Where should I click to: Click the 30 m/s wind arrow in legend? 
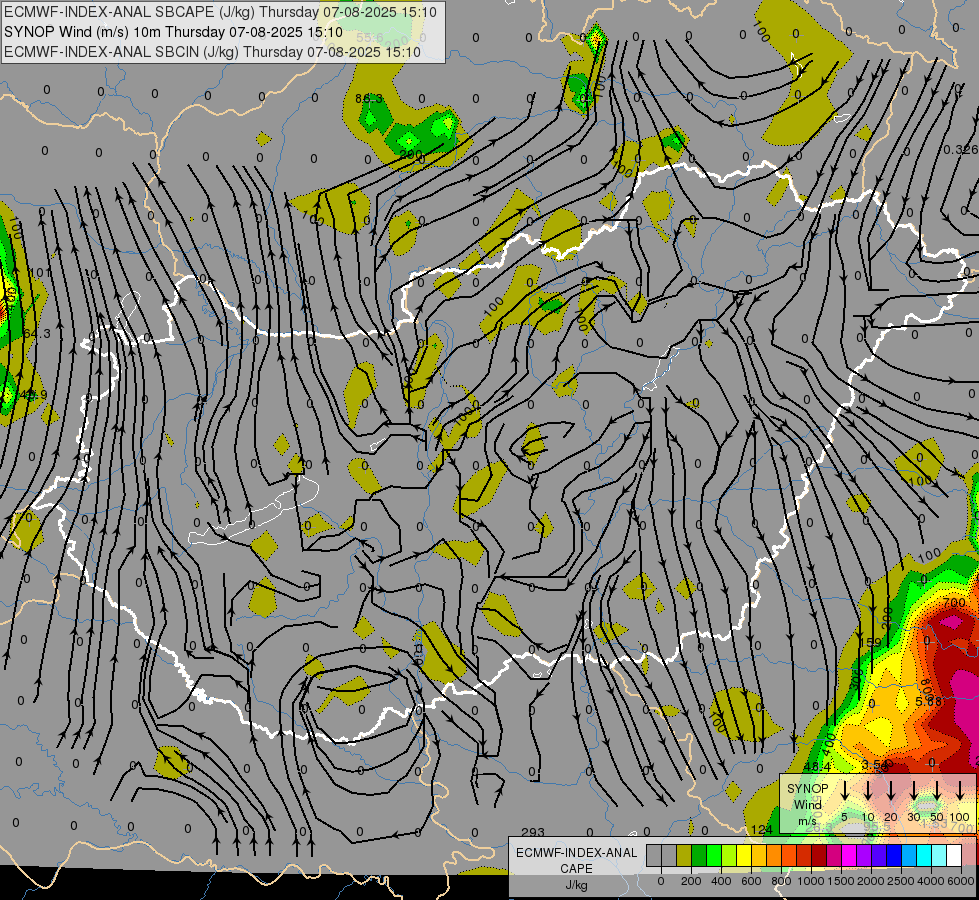(913, 791)
